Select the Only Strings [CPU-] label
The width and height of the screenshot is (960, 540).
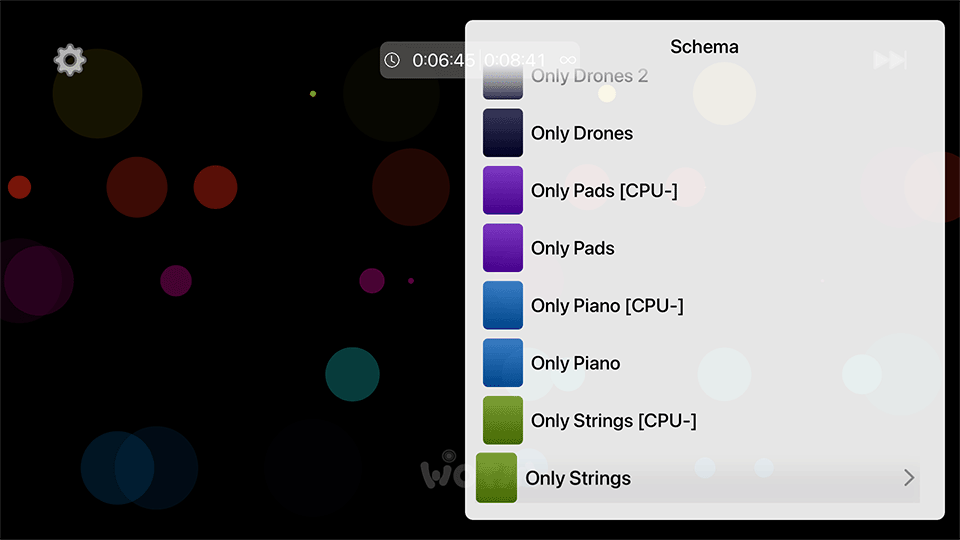coord(614,420)
